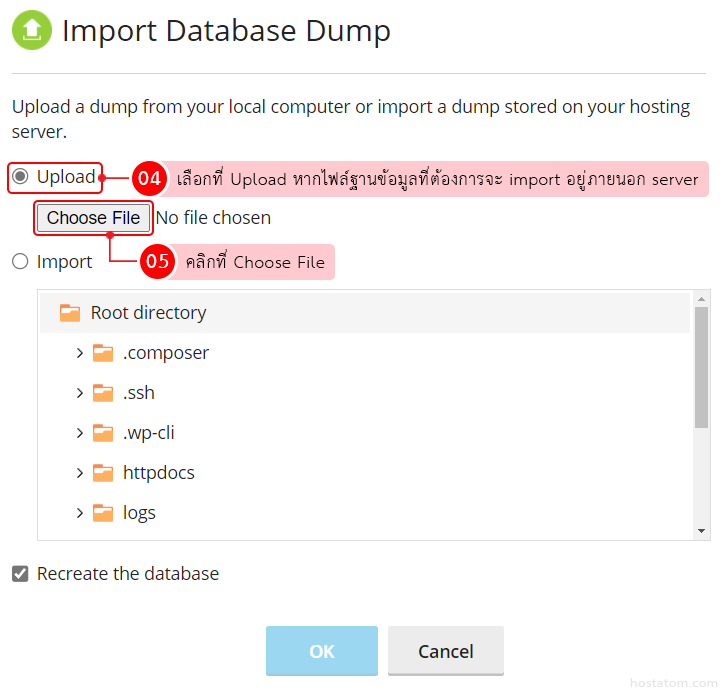Expand the httpdocs tree node
The height and width of the screenshot is (690, 720).
(x=79, y=473)
